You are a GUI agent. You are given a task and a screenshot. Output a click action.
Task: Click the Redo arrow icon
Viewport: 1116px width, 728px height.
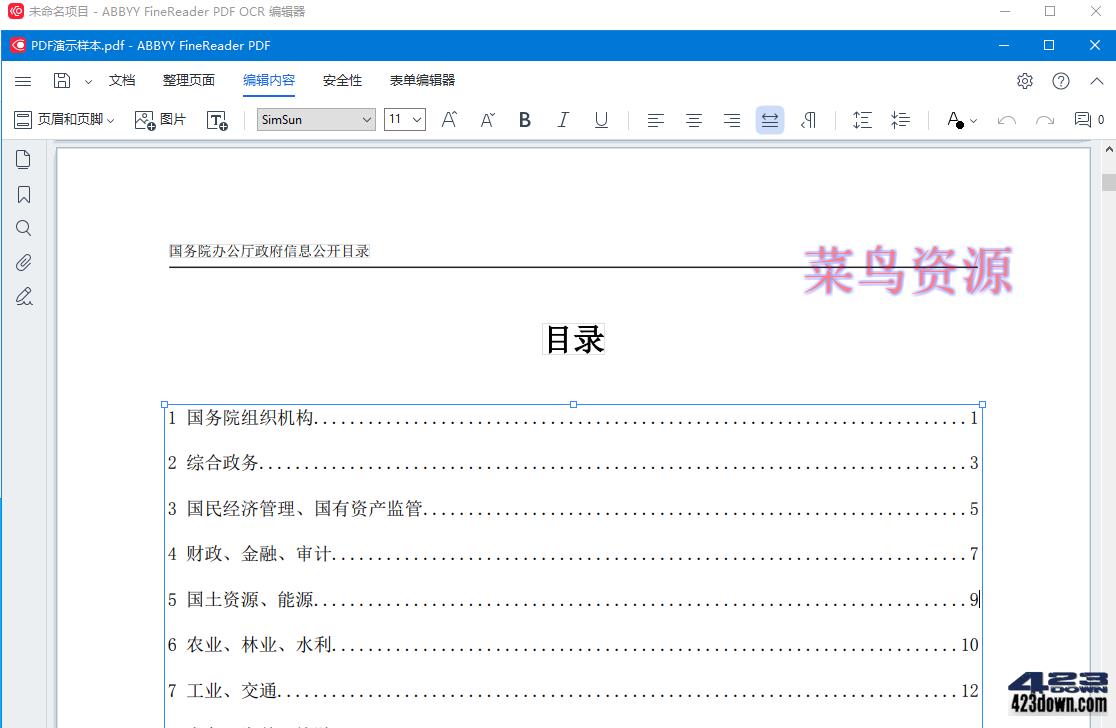pos(1045,119)
